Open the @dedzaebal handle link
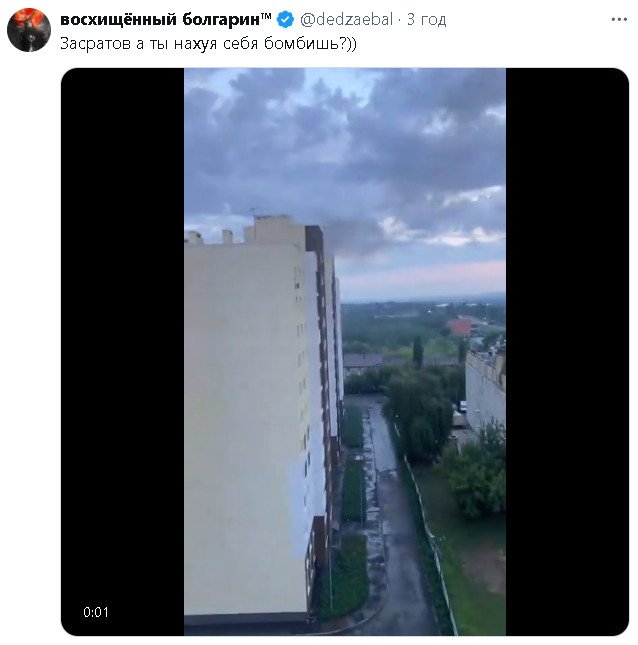Image resolution: width=638 pixels, height=645 pixels. pyautogui.click(x=346, y=20)
